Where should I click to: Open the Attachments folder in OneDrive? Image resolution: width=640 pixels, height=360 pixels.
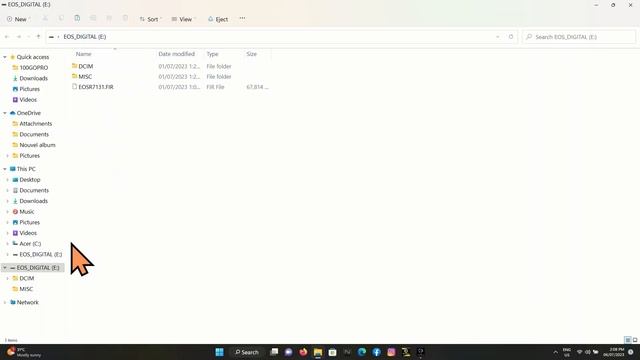[x=36, y=124]
